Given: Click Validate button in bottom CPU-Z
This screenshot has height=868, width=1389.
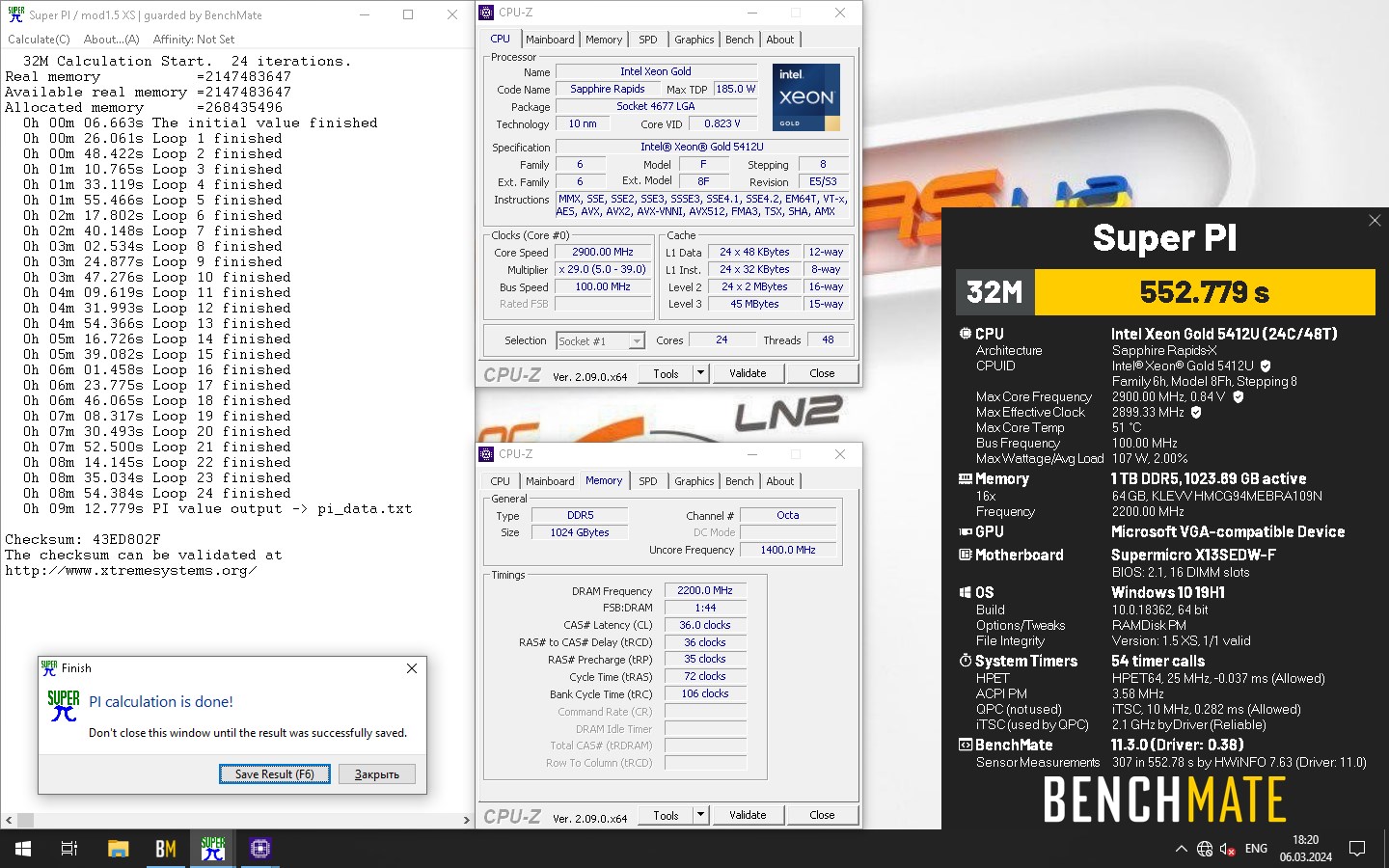Looking at the screenshot, I should click(748, 815).
